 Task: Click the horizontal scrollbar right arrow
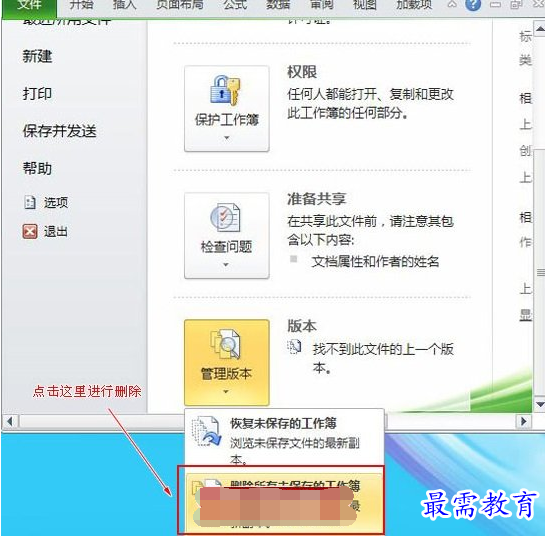tap(523, 422)
